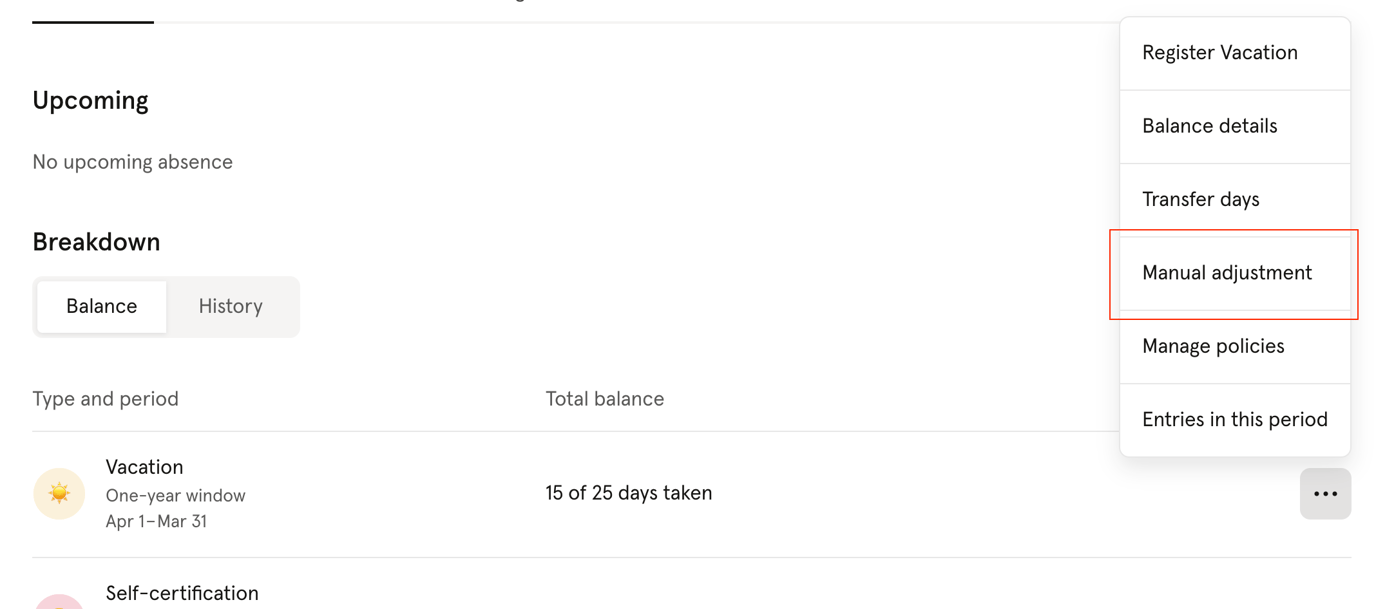Viewport: 1376px width, 609px height.
Task: Choose "Transfer days" option
Action: click(x=1200, y=199)
